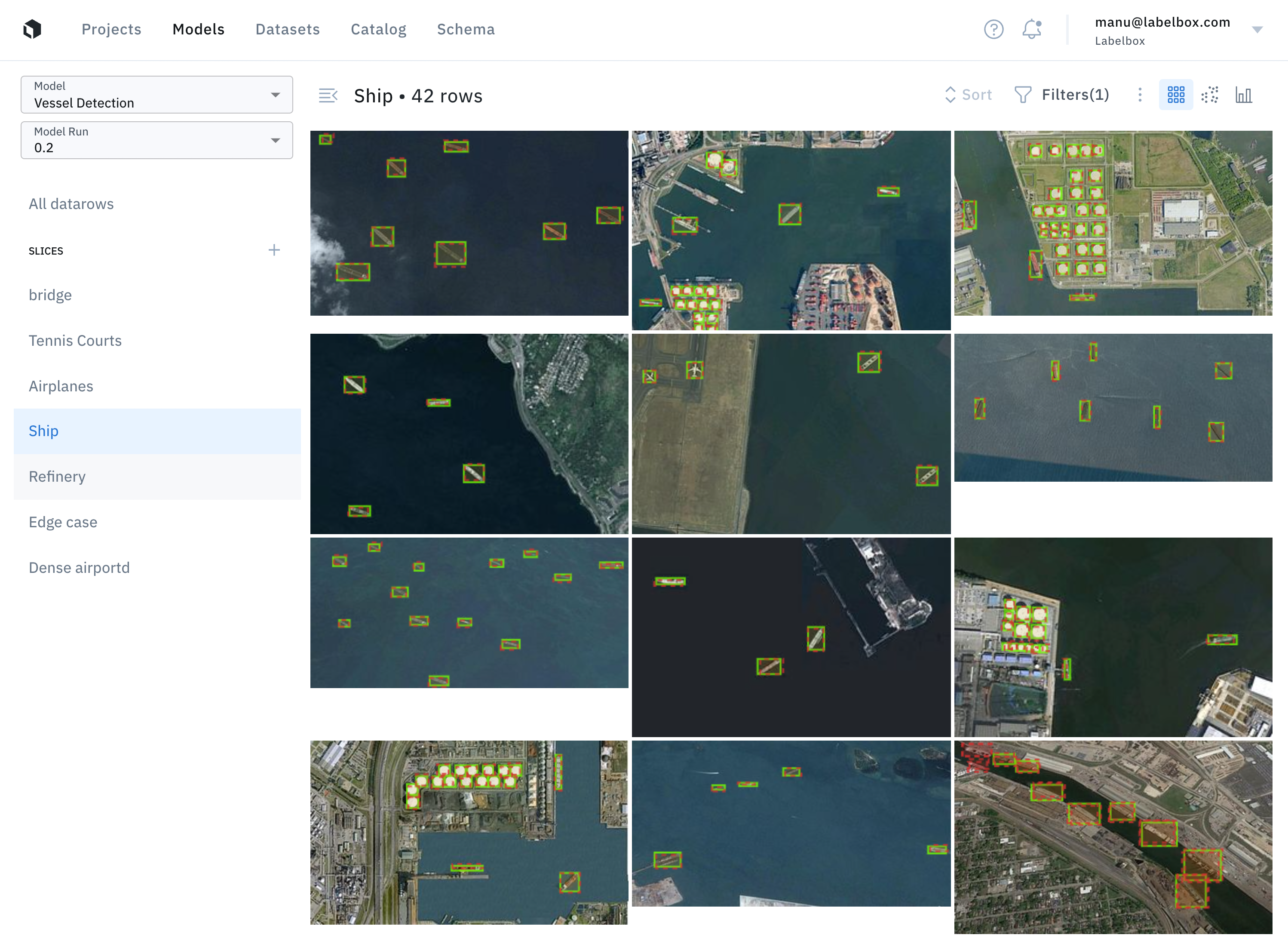1288x941 pixels.
Task: Expand the manu@labelbox.com account menu
Action: click(1257, 30)
